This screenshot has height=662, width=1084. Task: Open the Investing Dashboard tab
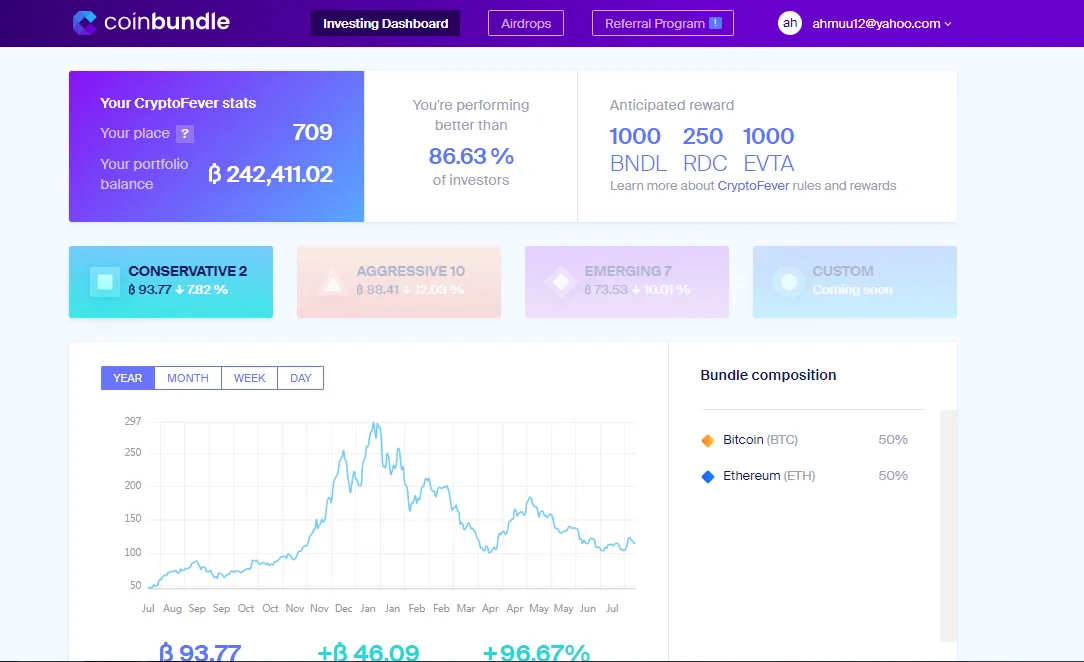click(x=385, y=23)
